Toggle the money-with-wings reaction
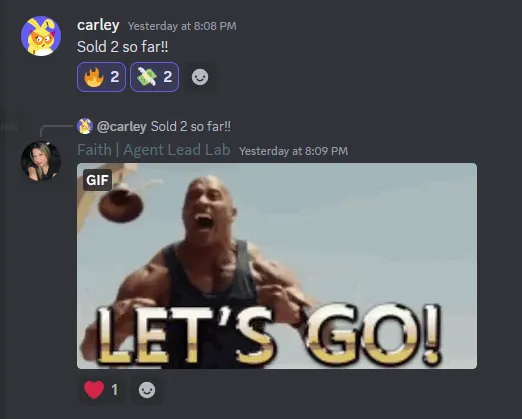The width and height of the screenshot is (522, 419). pos(154,77)
